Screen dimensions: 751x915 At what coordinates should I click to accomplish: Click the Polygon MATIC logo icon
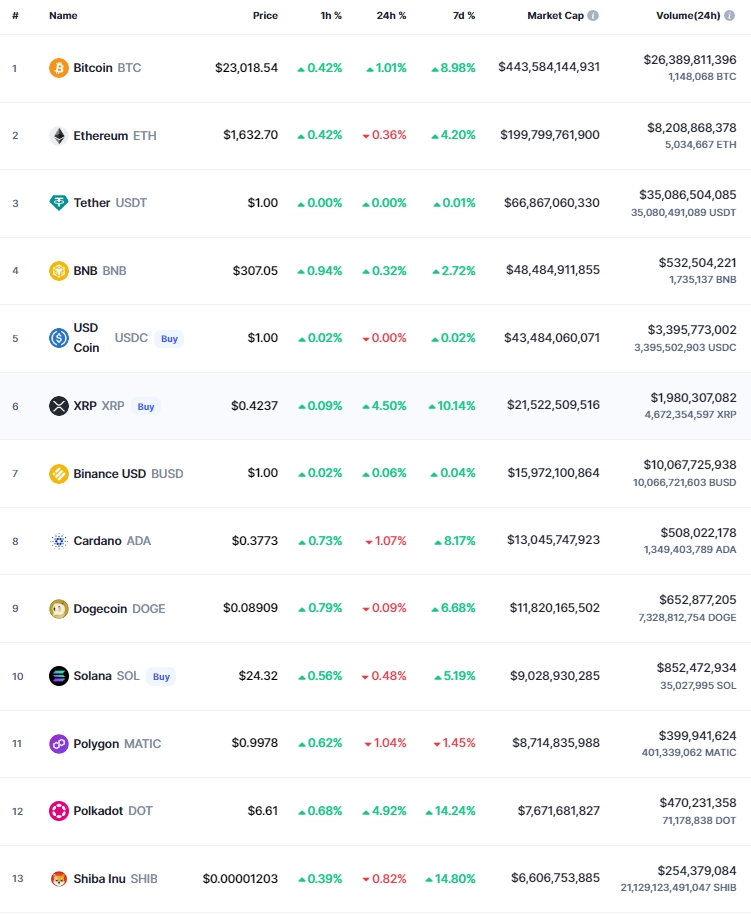coord(58,743)
